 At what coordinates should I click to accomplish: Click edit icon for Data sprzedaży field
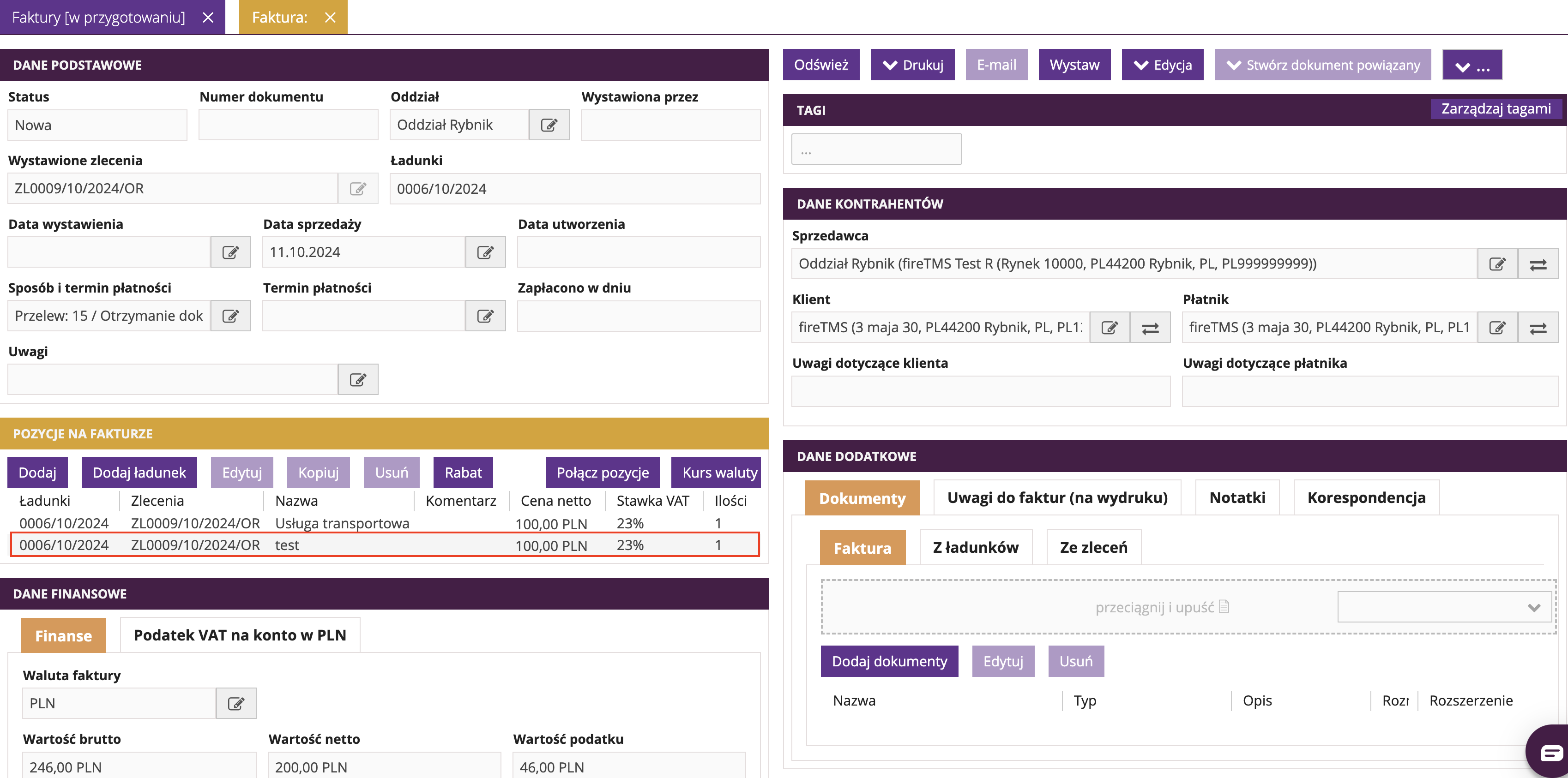coord(485,252)
